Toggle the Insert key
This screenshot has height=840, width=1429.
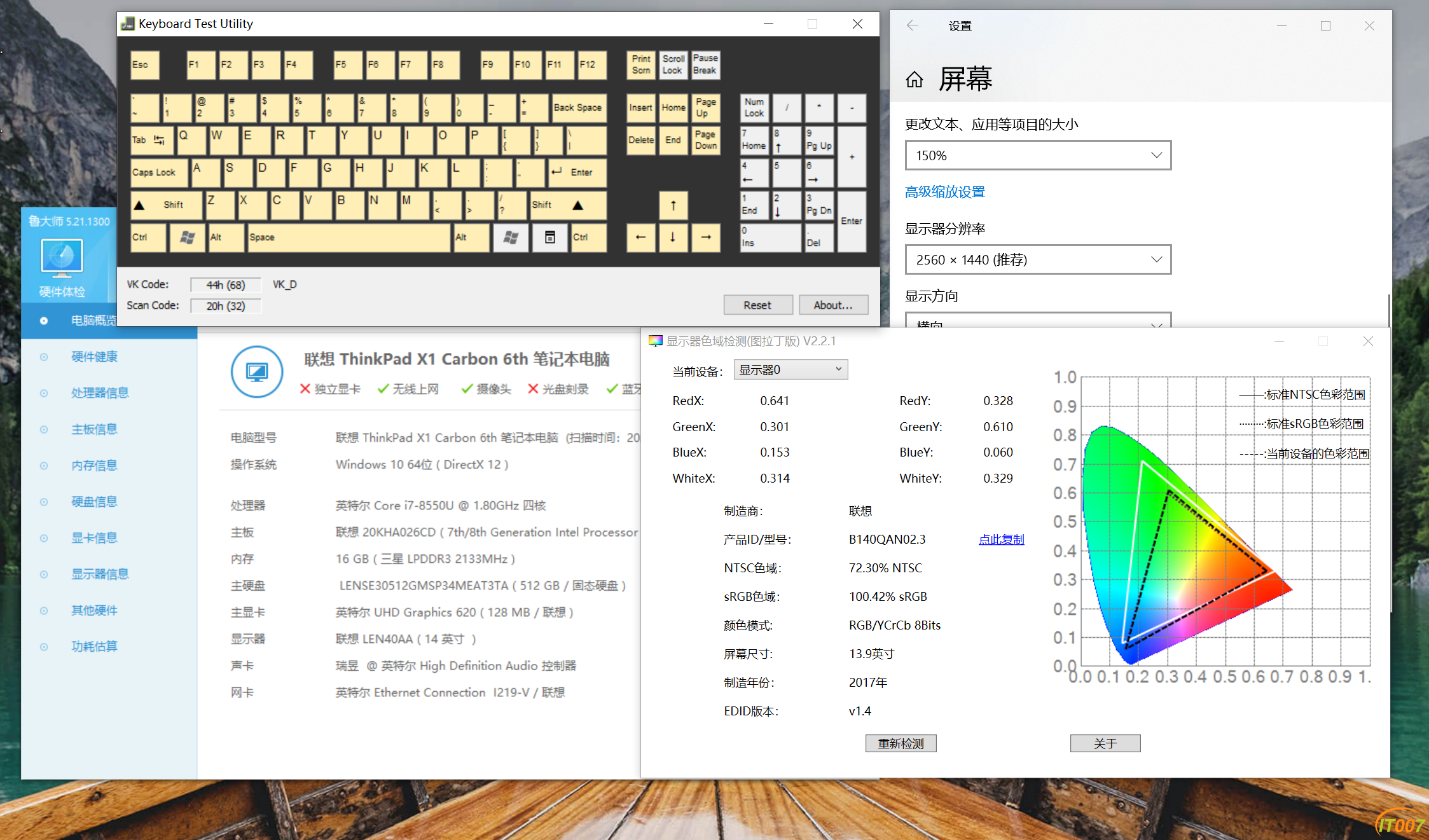[640, 107]
